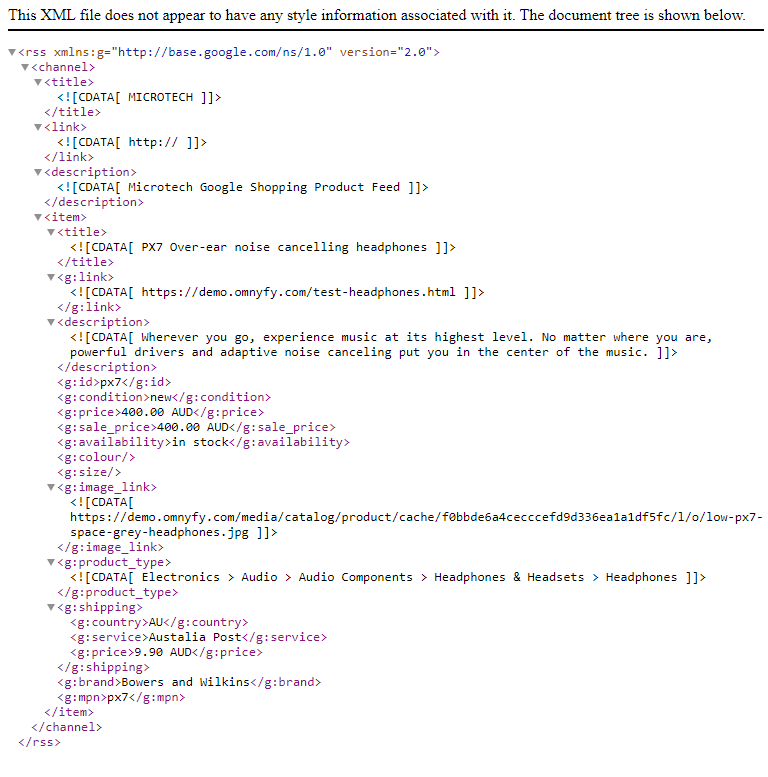Collapse the channel node
This screenshot has width=768, height=777.
25,67
